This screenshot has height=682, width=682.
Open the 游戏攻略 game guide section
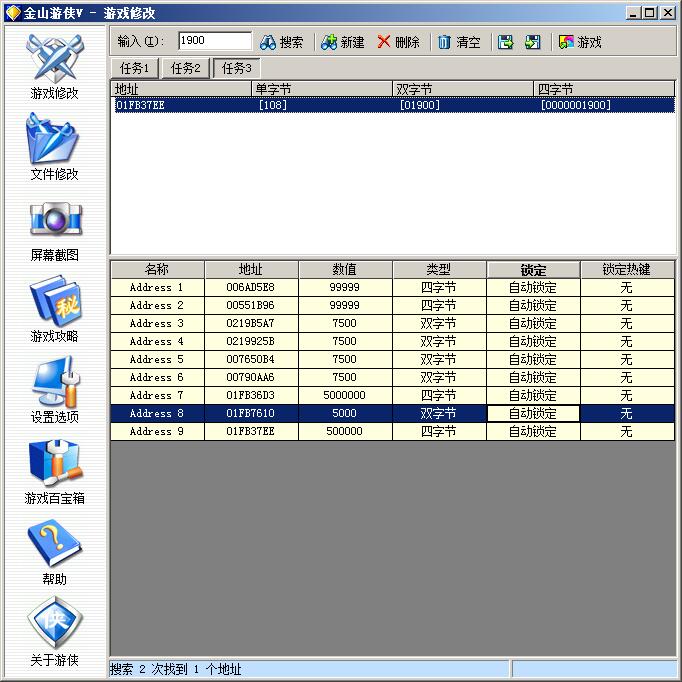54,309
